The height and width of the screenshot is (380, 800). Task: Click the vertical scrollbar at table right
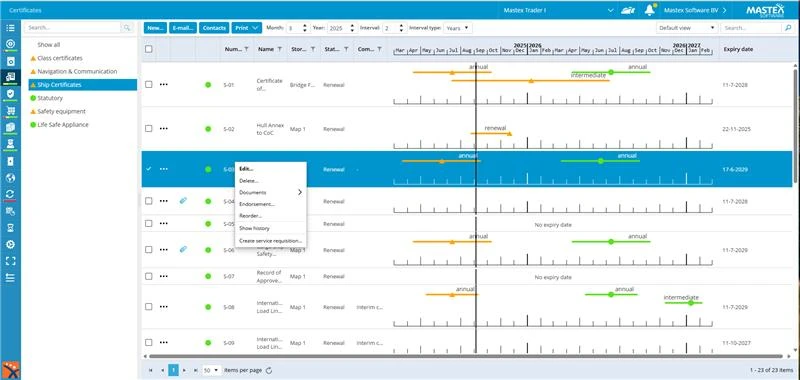[x=795, y=125]
